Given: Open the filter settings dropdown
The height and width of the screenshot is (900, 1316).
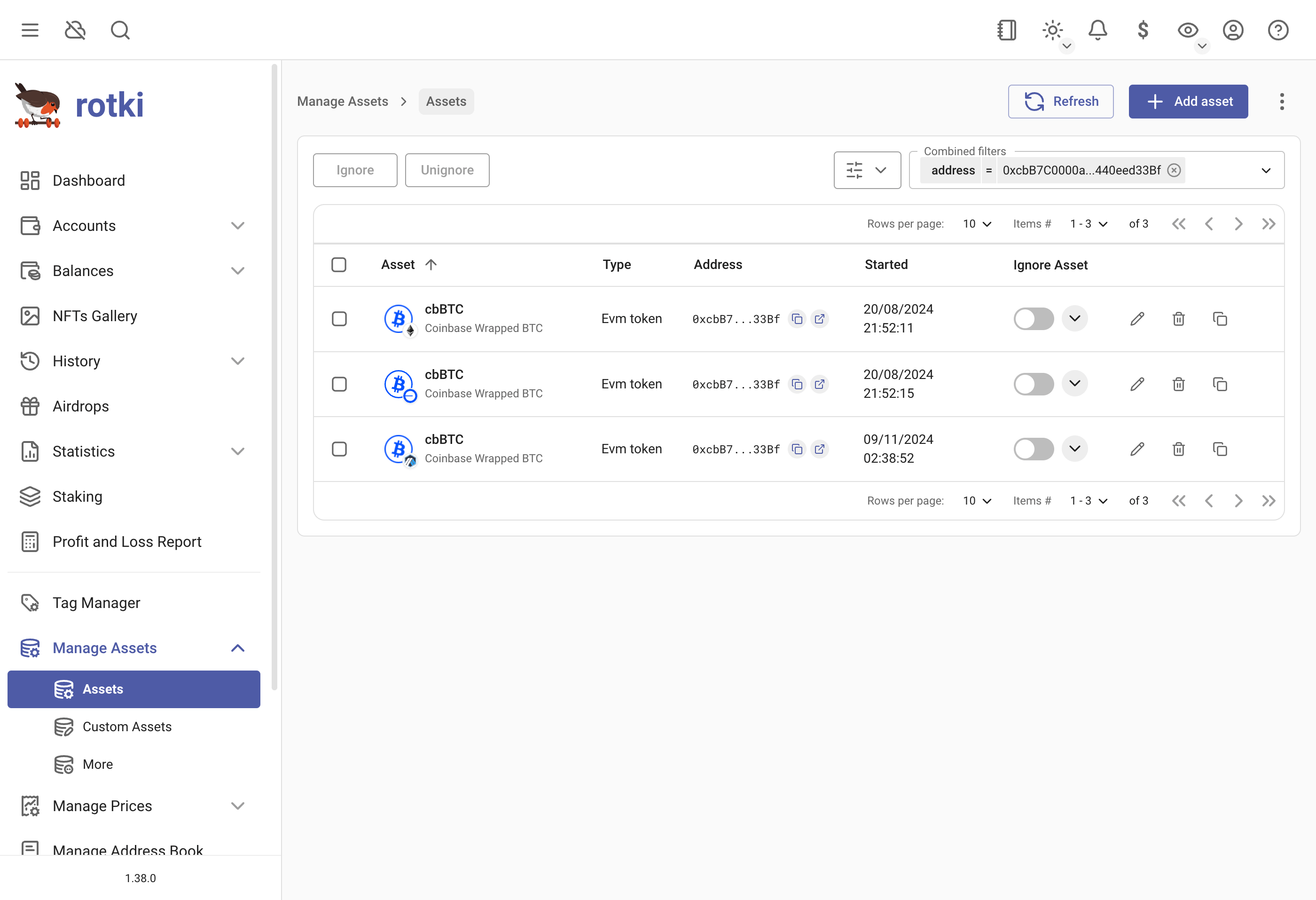Looking at the screenshot, I should click(867, 170).
